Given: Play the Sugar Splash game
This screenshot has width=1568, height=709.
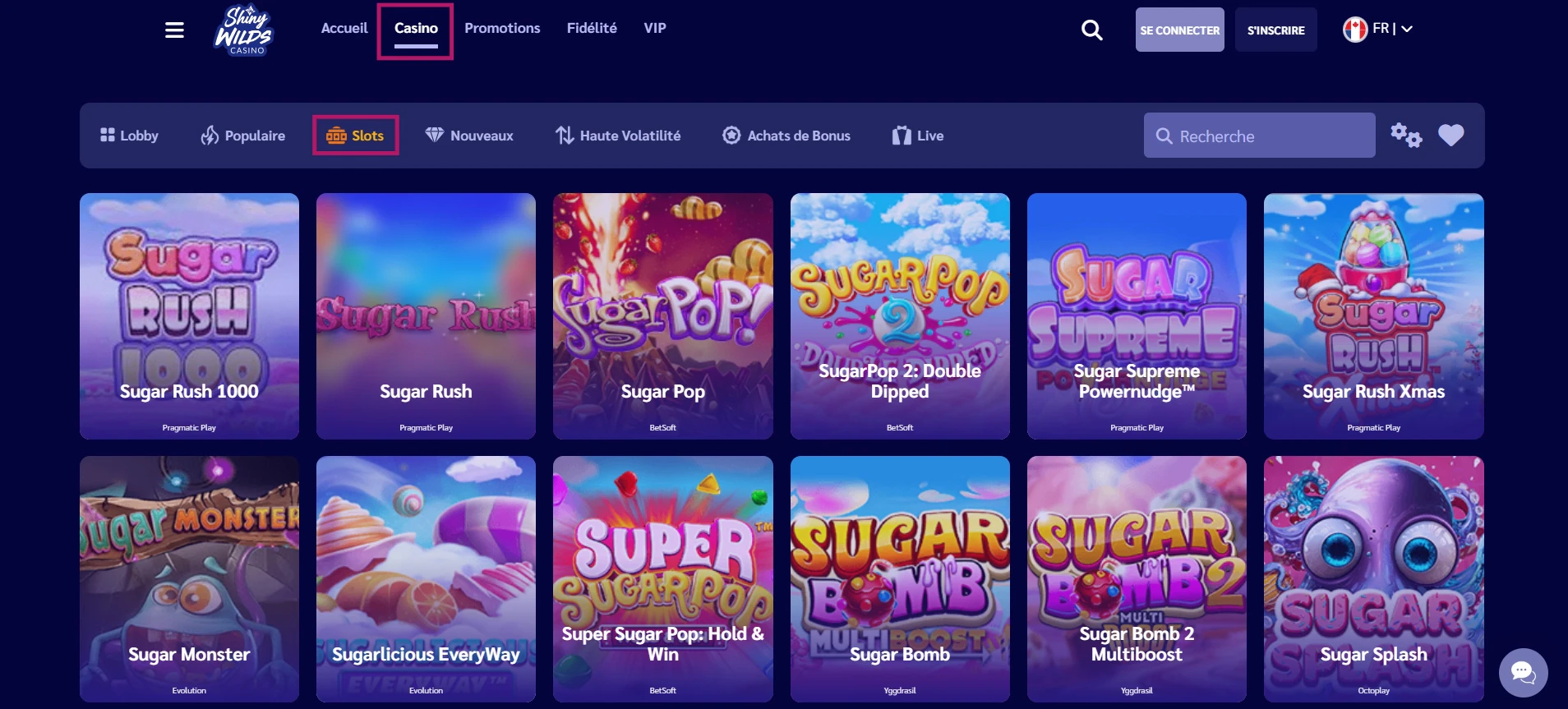Looking at the screenshot, I should [x=1373, y=579].
